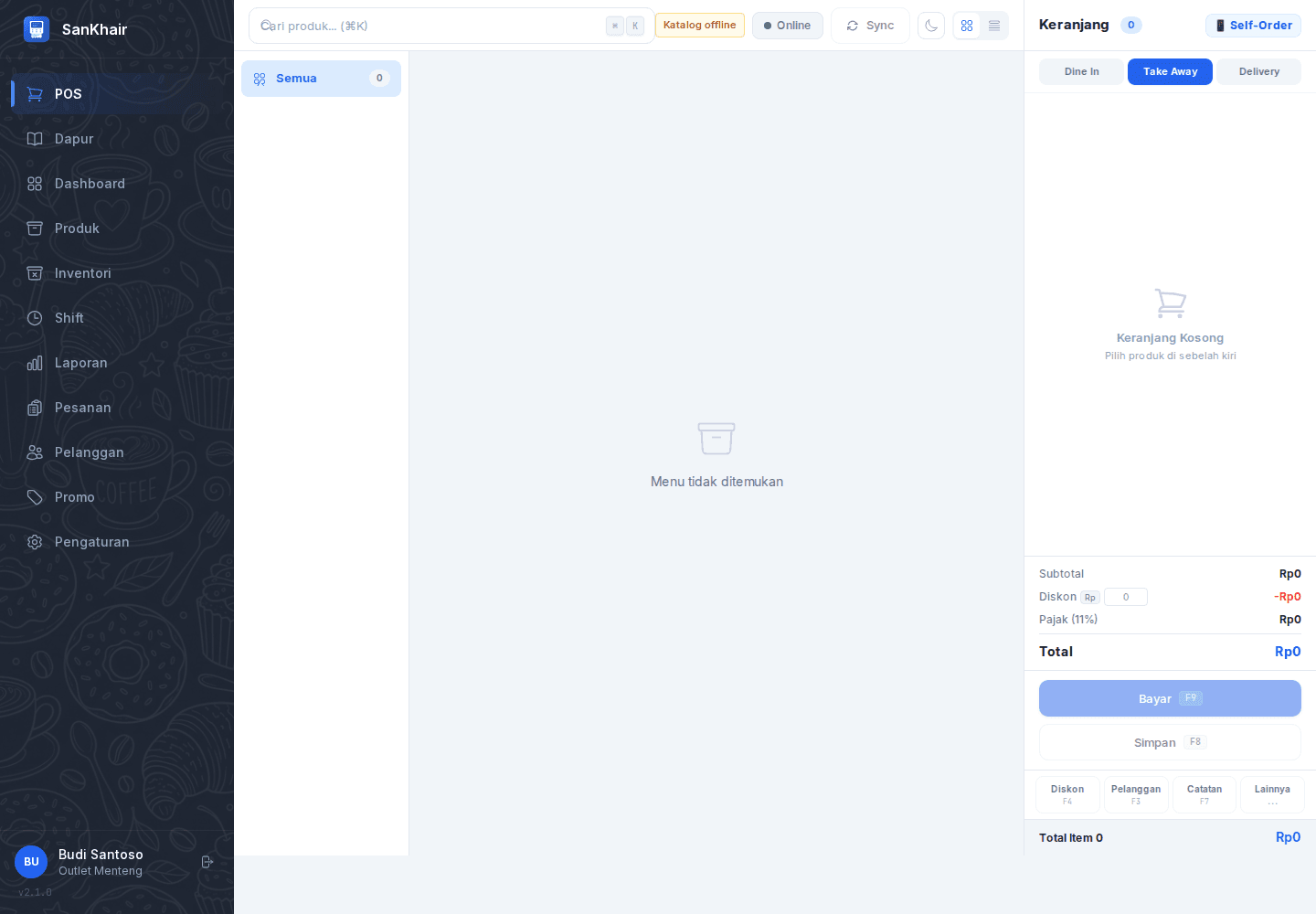
Task: Click the v2.1.0 version label
Action: tap(35, 892)
